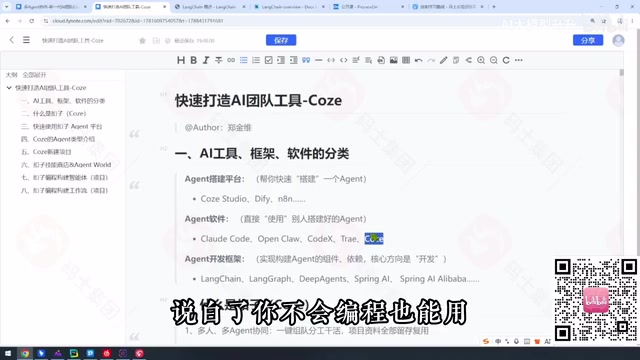Collapse the 快速打造AI团队工具-Coze outline node
The image size is (640, 360).
(x=9, y=88)
